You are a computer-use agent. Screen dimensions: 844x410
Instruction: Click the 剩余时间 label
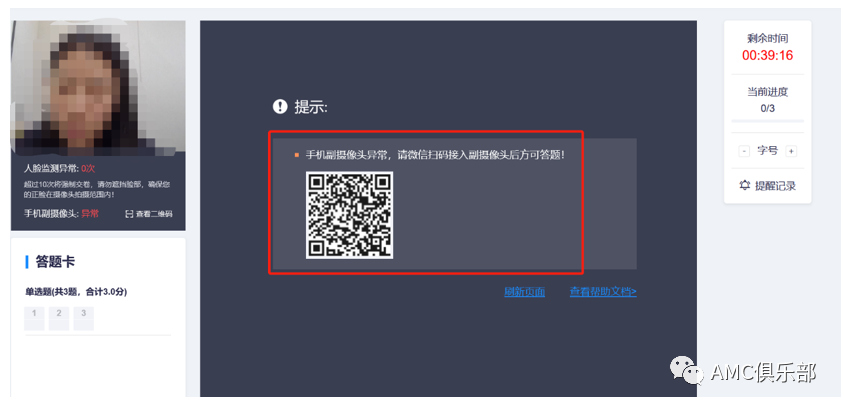(x=768, y=38)
